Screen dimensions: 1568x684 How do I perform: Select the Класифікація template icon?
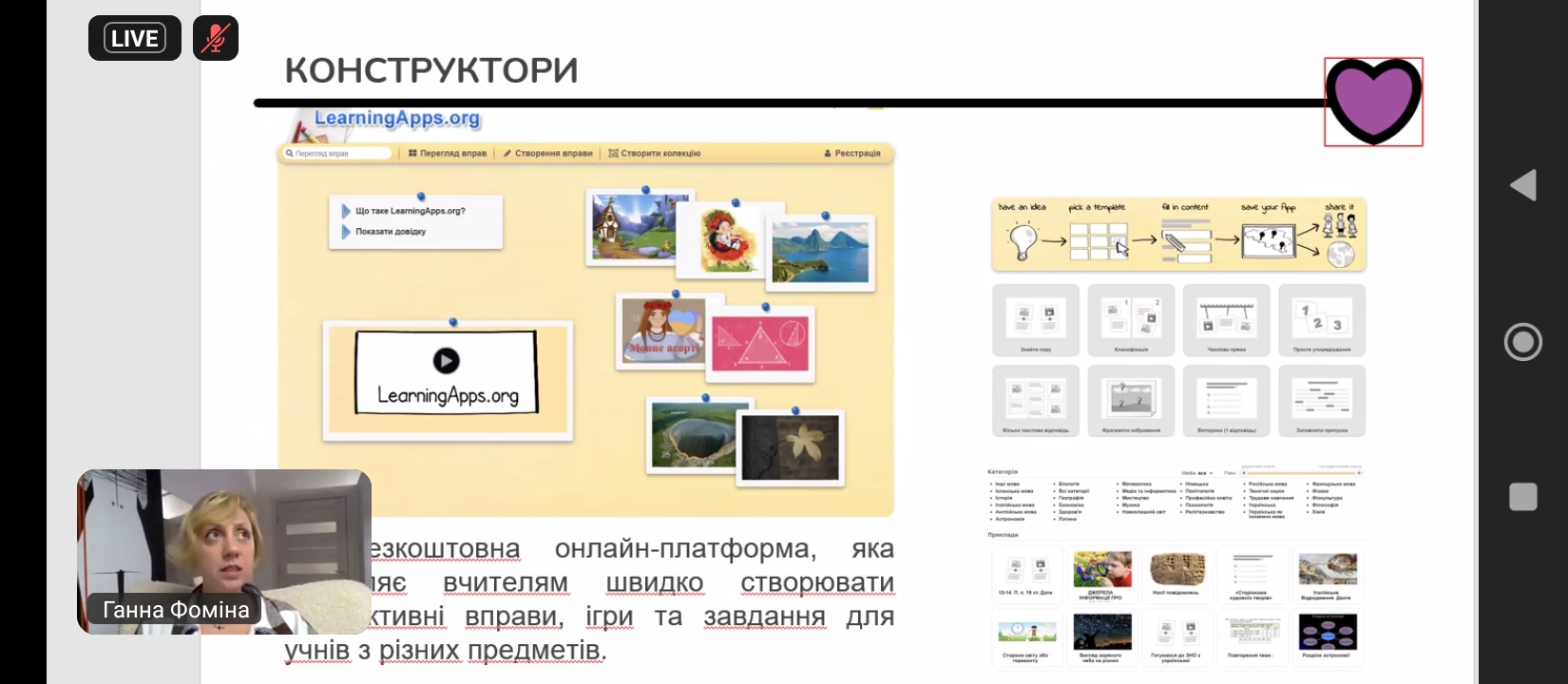pos(1131,319)
